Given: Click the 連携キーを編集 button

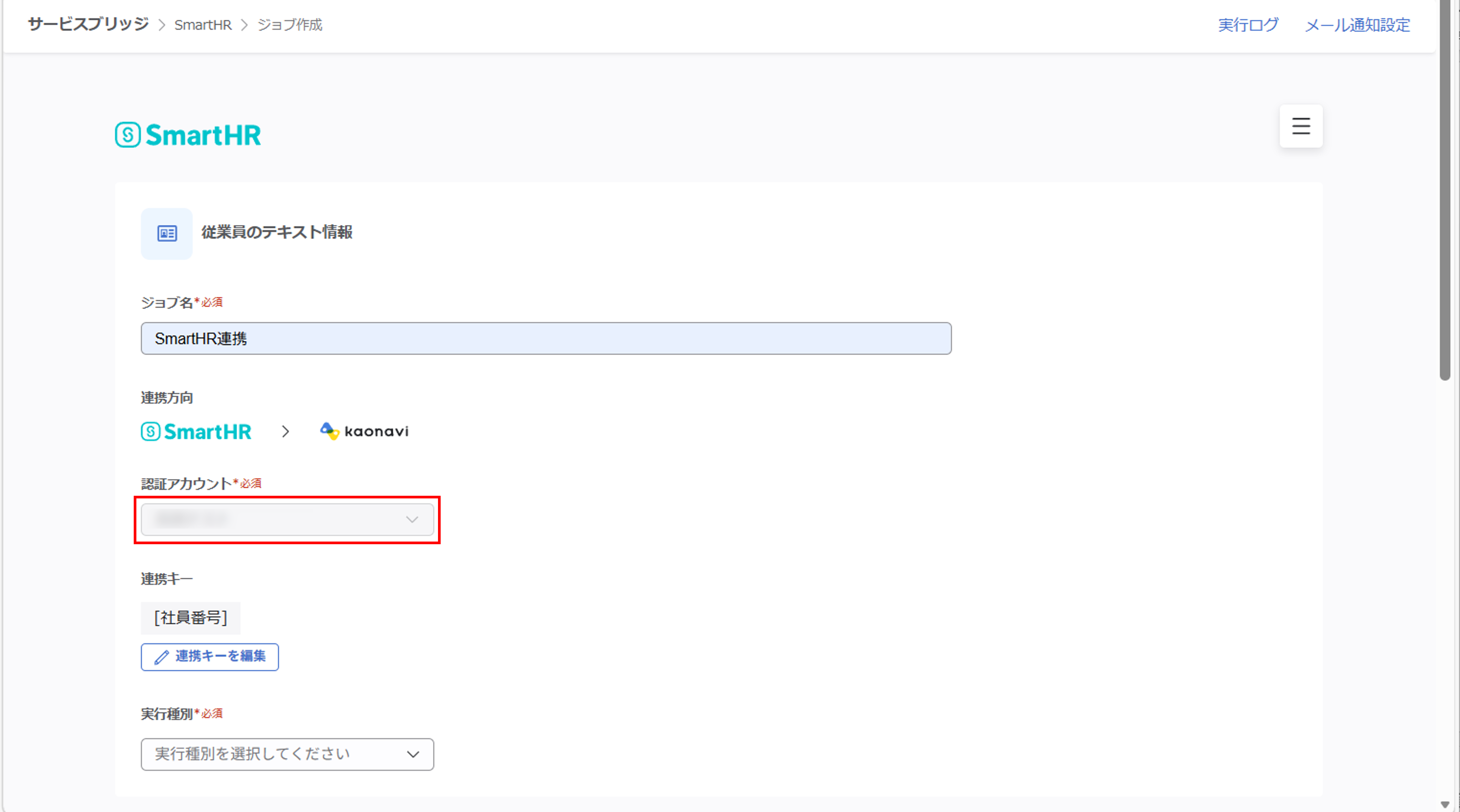Looking at the screenshot, I should tap(210, 657).
